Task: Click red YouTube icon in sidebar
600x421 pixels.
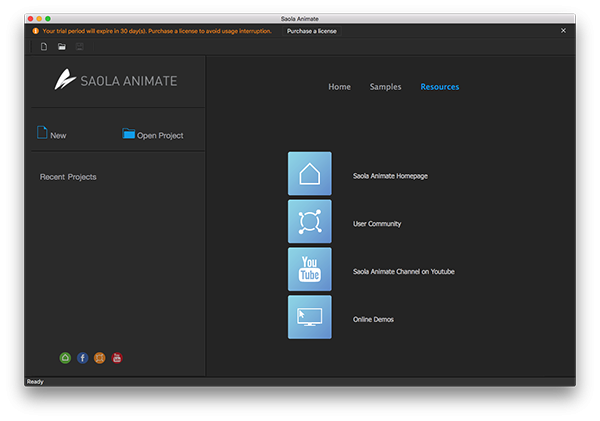Action: 117,358
